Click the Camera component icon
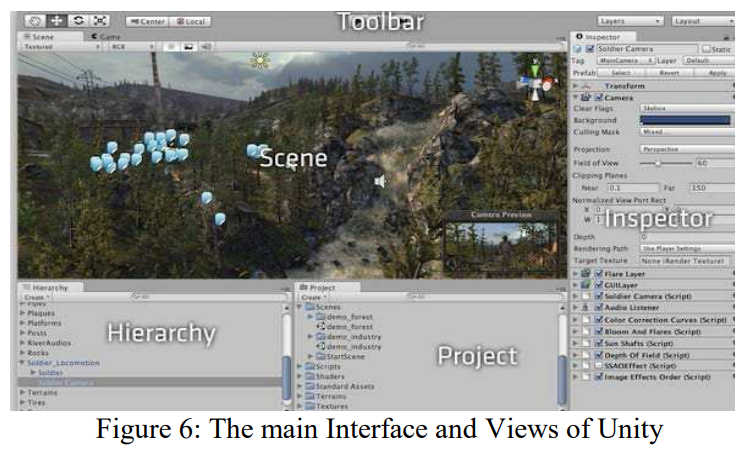 pyautogui.click(x=586, y=97)
